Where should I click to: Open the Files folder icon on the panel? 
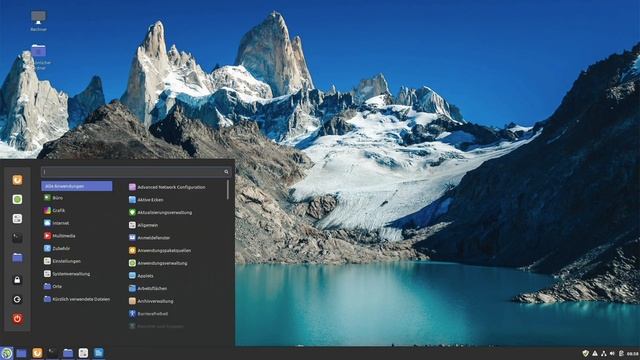point(68,353)
